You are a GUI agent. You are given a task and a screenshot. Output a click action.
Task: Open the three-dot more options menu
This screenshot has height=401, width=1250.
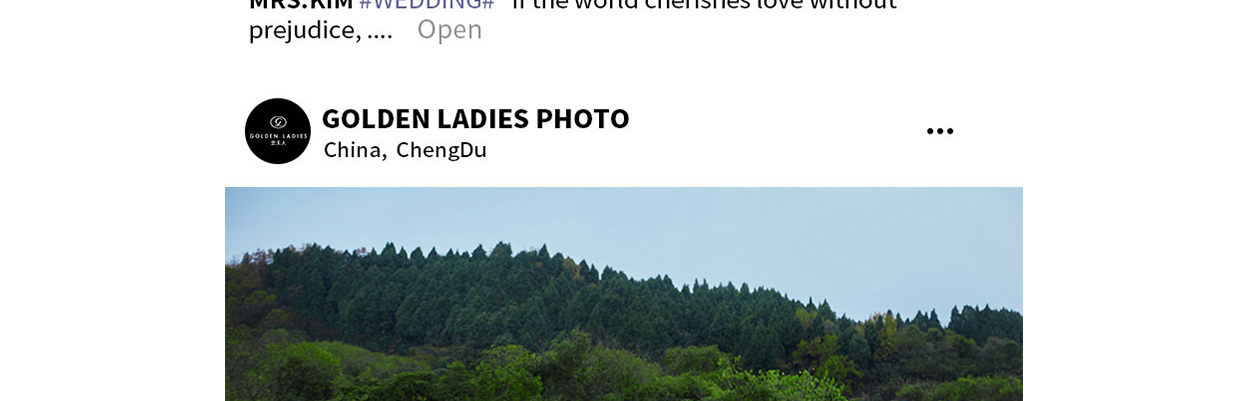click(x=939, y=131)
